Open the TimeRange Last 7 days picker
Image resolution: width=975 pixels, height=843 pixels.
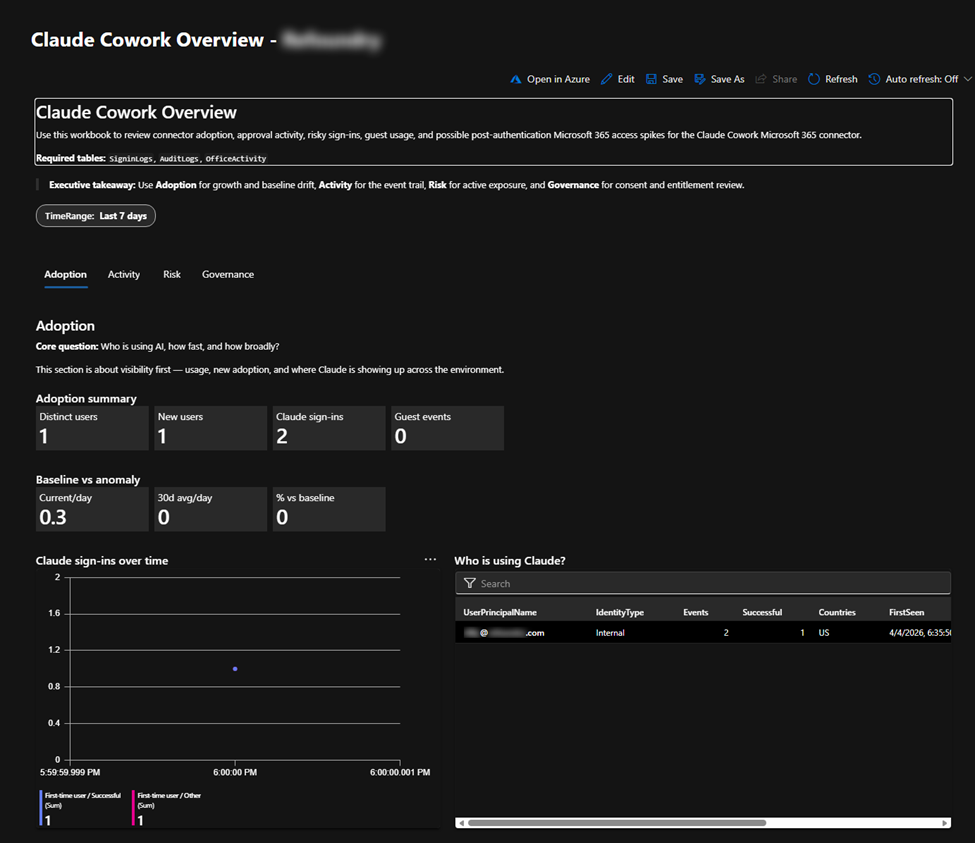[96, 216]
